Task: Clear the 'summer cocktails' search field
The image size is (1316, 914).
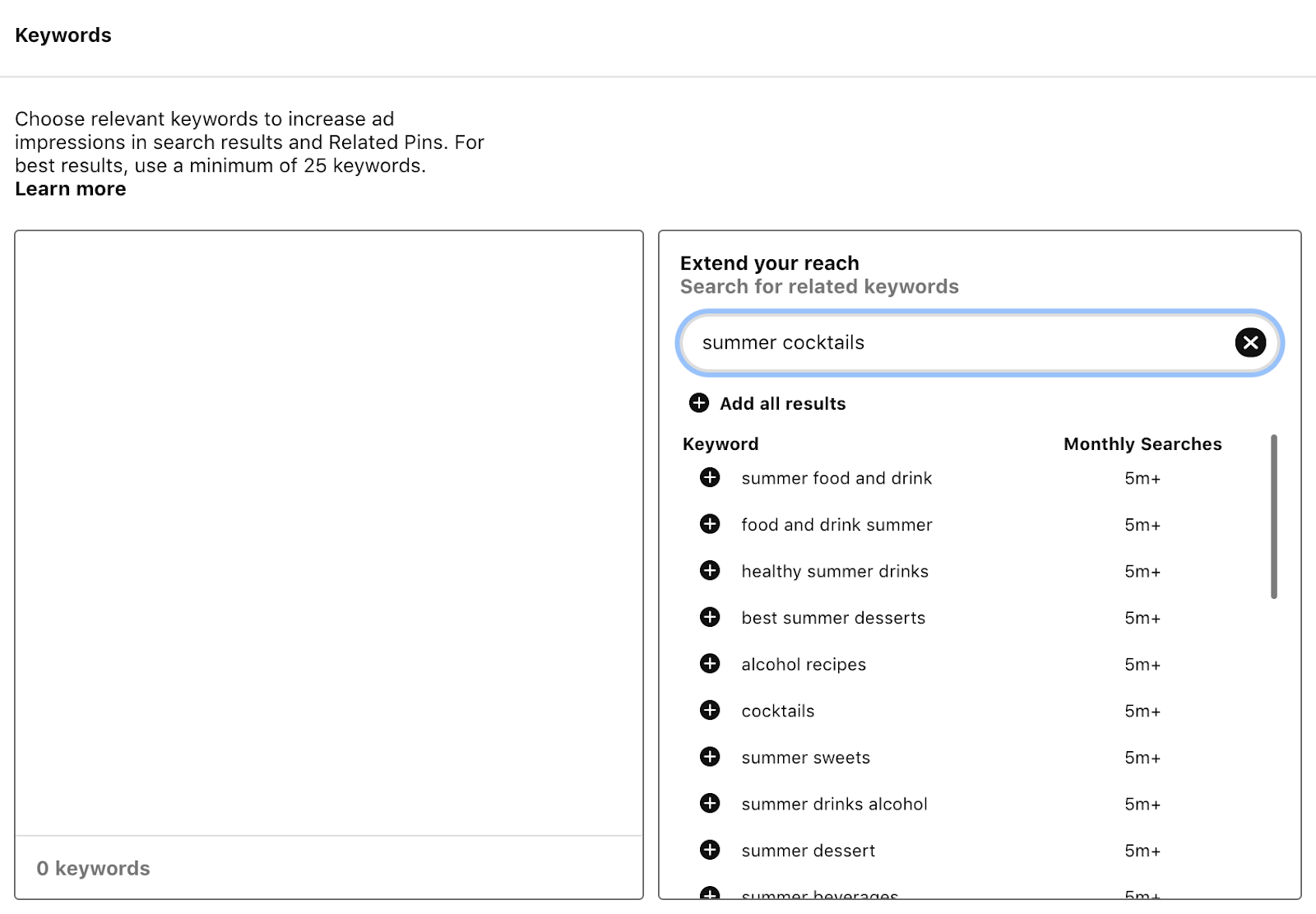Action: [x=1250, y=342]
